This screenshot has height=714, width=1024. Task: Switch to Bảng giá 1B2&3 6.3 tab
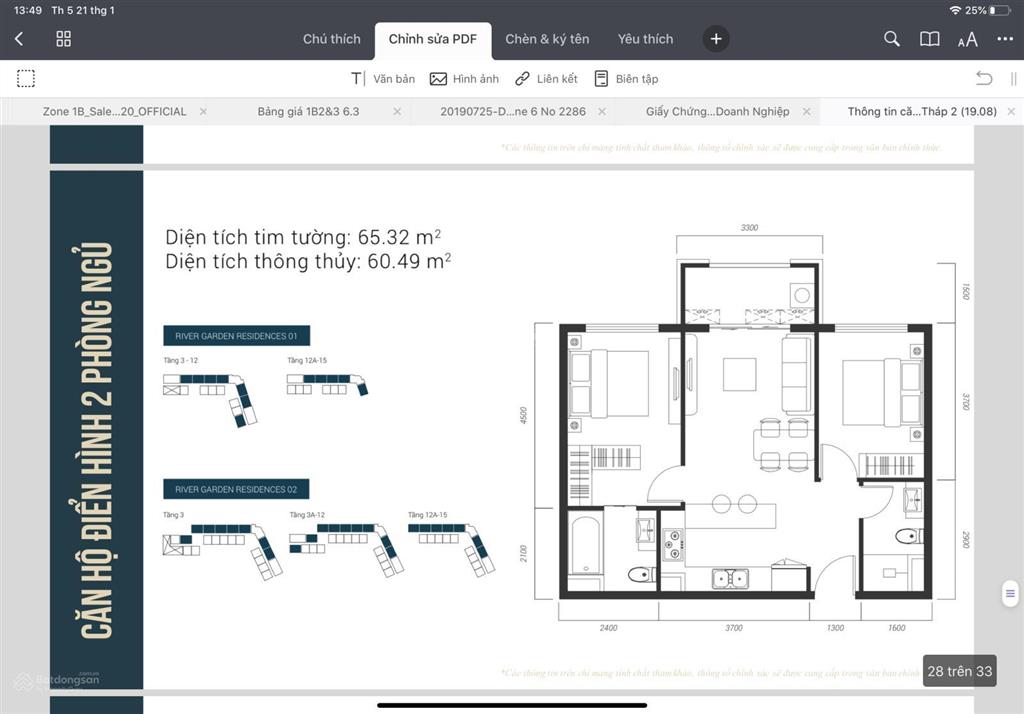[308, 112]
